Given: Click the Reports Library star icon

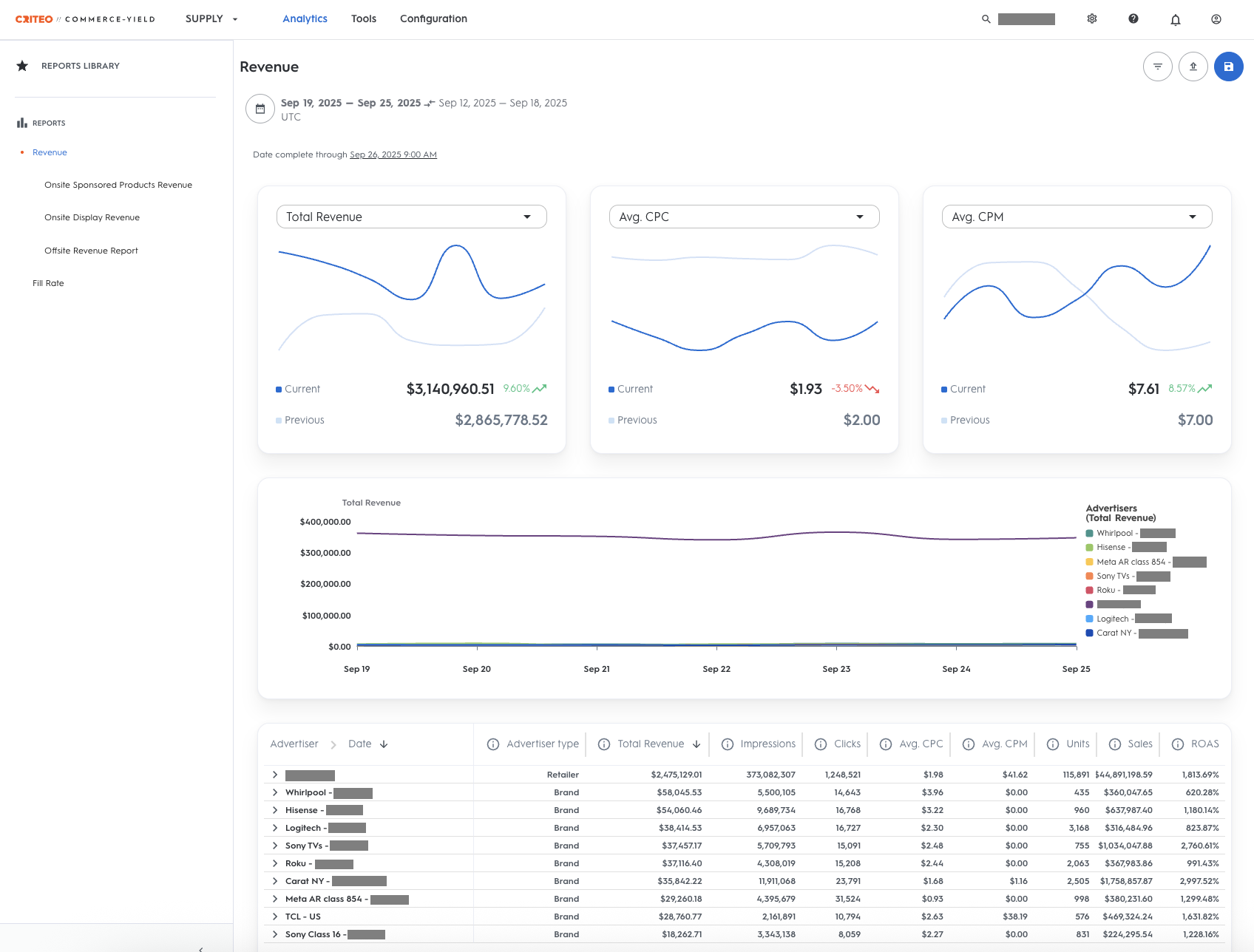Looking at the screenshot, I should (x=22, y=66).
